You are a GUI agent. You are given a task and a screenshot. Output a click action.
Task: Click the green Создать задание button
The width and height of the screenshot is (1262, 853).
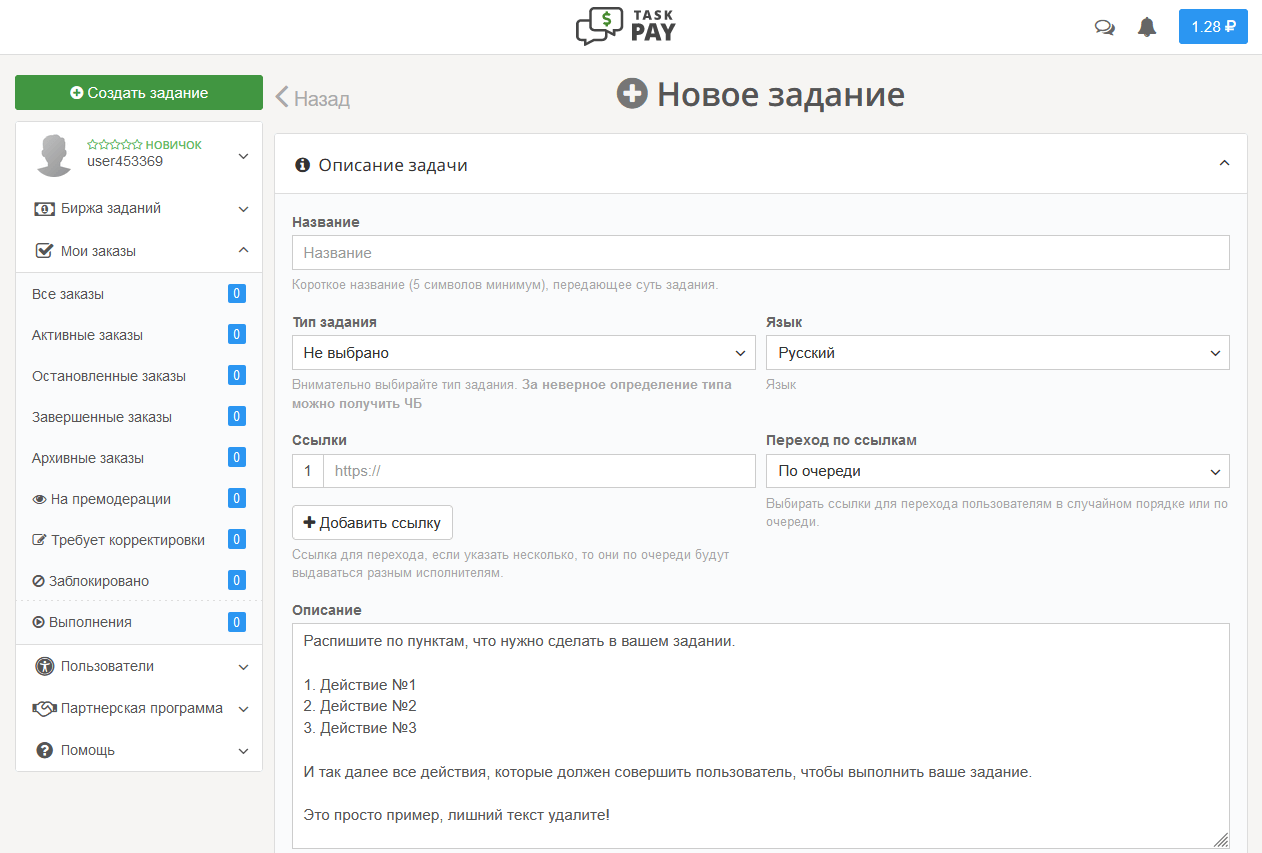[139, 92]
